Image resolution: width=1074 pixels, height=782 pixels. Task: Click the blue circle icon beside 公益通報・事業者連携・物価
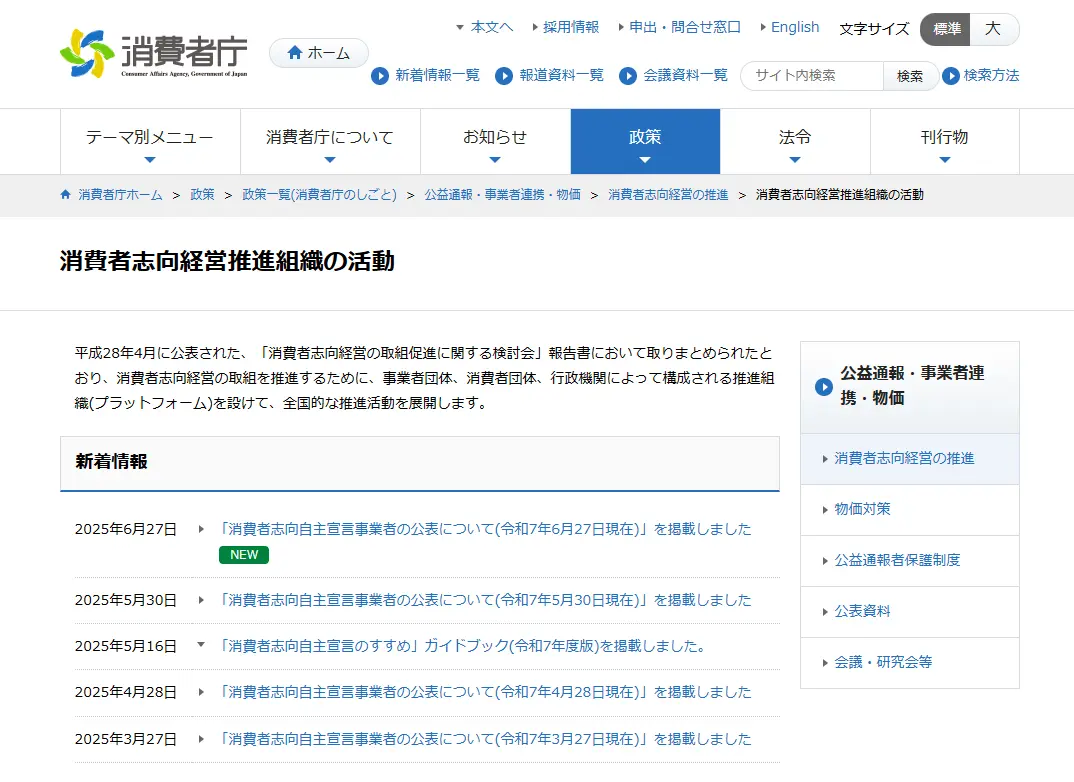[x=823, y=387]
